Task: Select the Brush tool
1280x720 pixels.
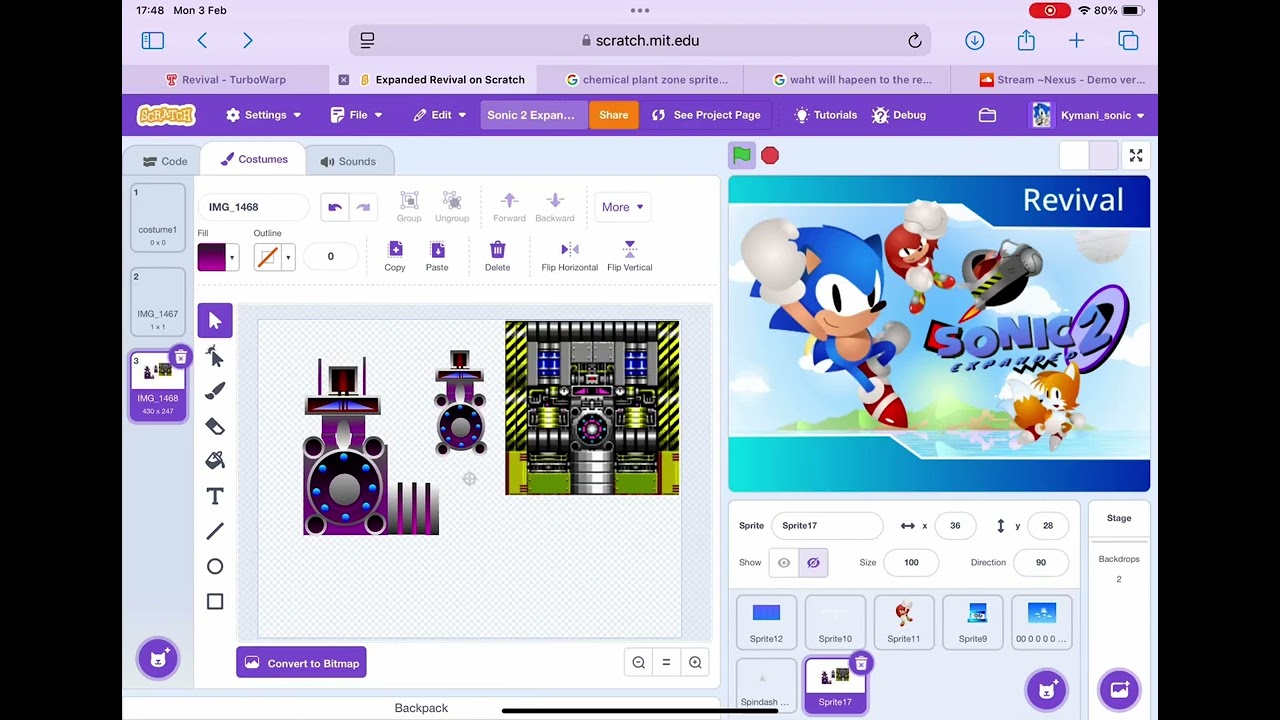Action: coord(215,391)
